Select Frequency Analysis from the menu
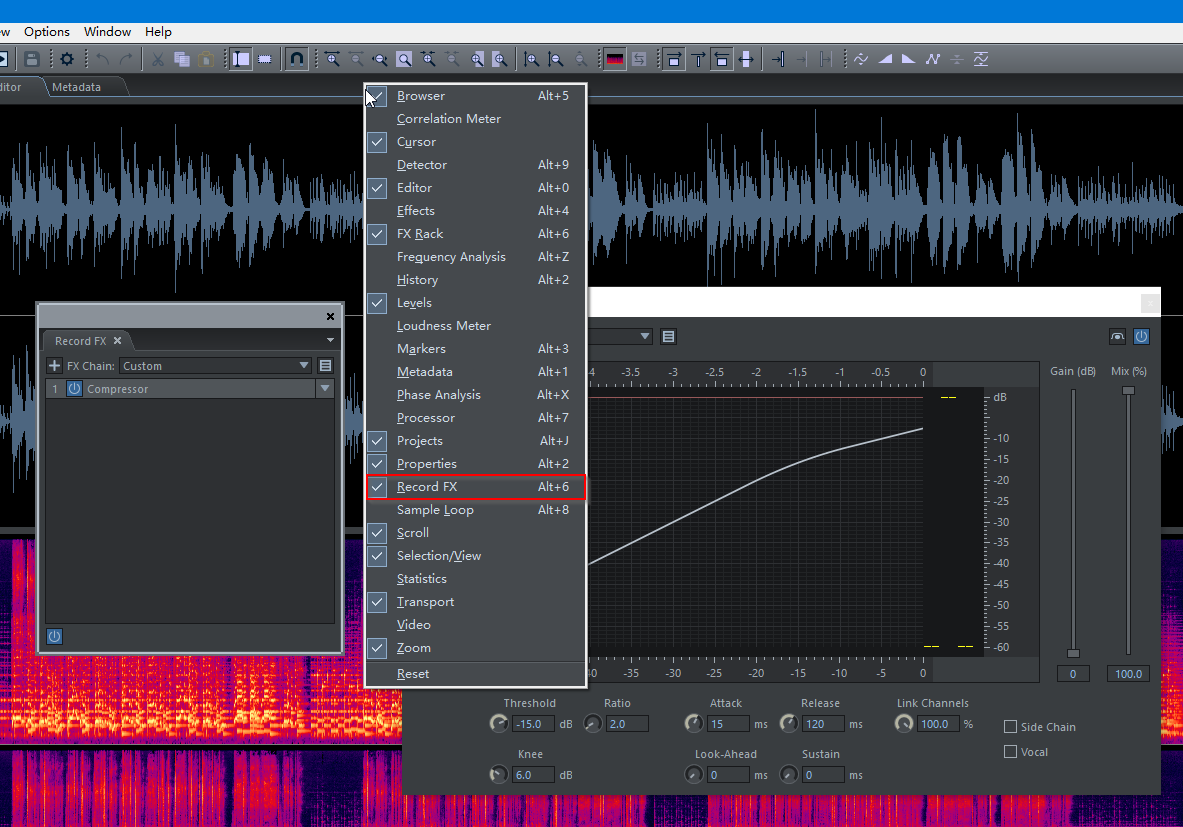1183x827 pixels. tap(451, 257)
